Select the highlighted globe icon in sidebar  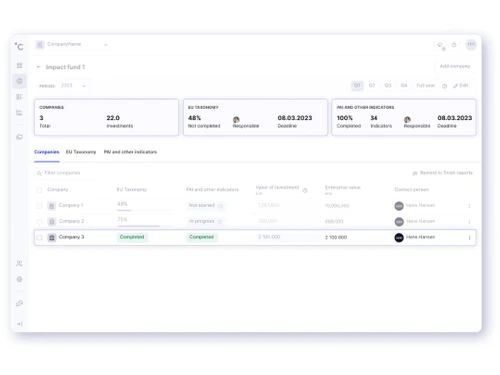[19, 81]
